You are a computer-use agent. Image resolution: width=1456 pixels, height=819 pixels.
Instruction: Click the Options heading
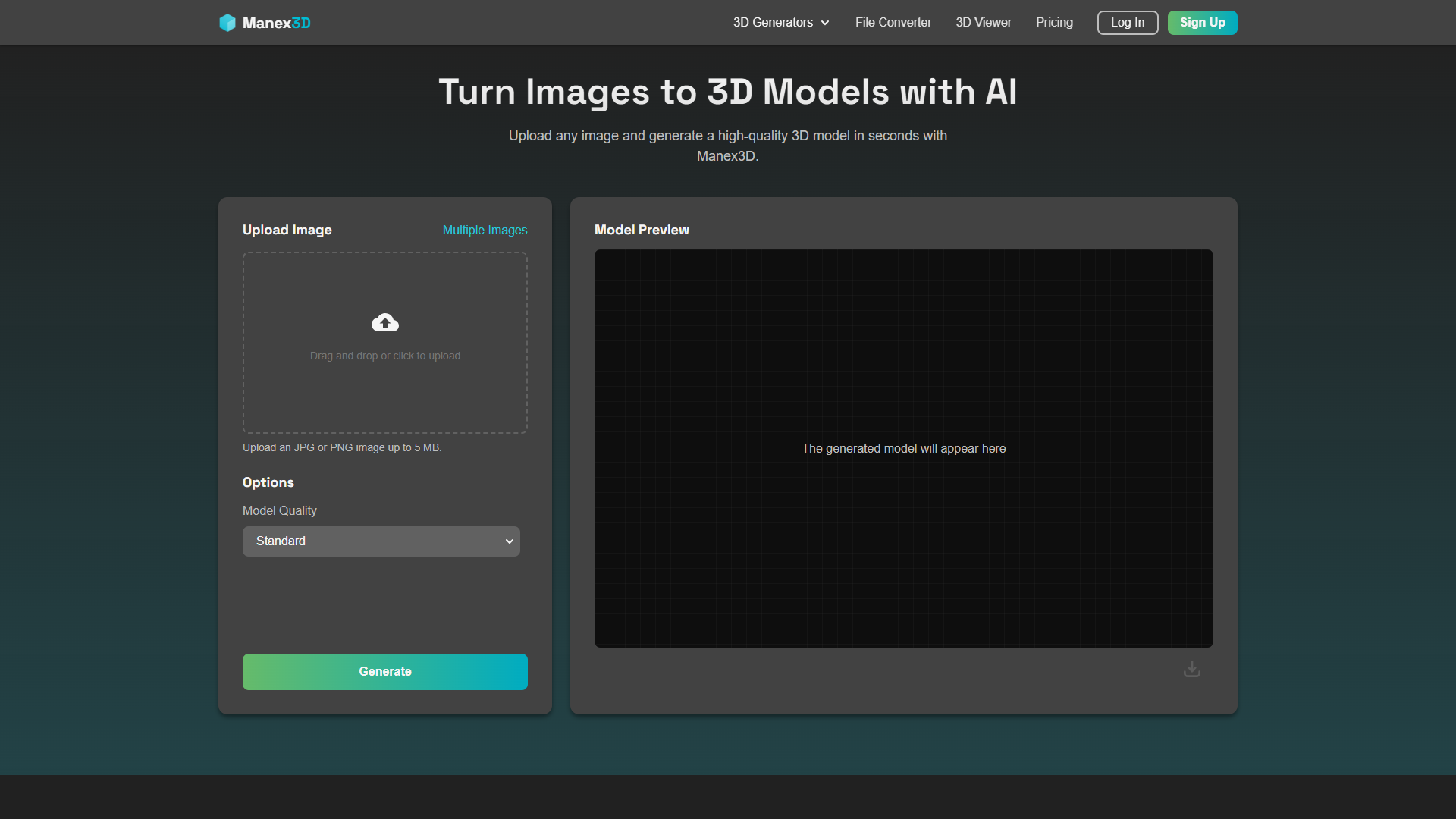tap(268, 482)
